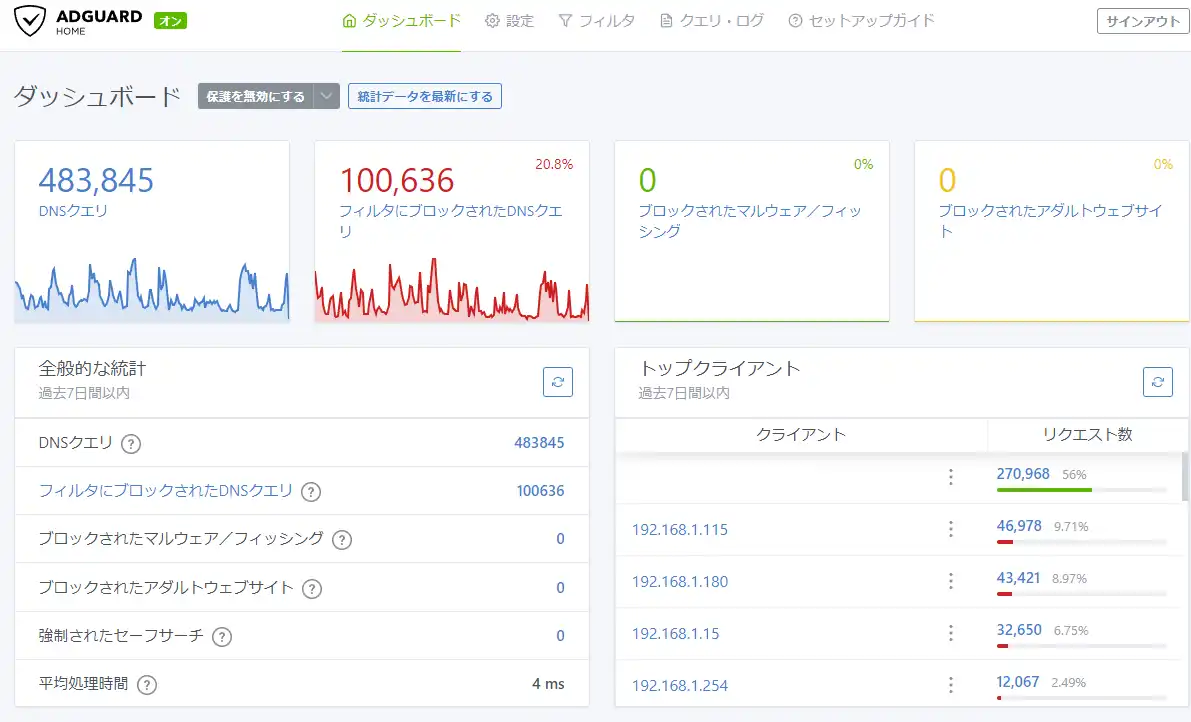Open three-dot menu for 192.168.1.180
1191x722 pixels.
coord(950,581)
